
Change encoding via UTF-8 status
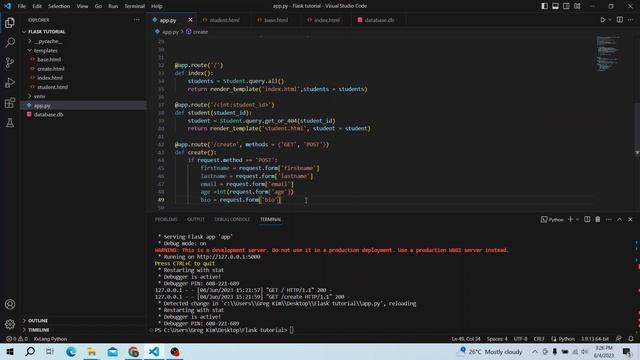(x=520, y=338)
